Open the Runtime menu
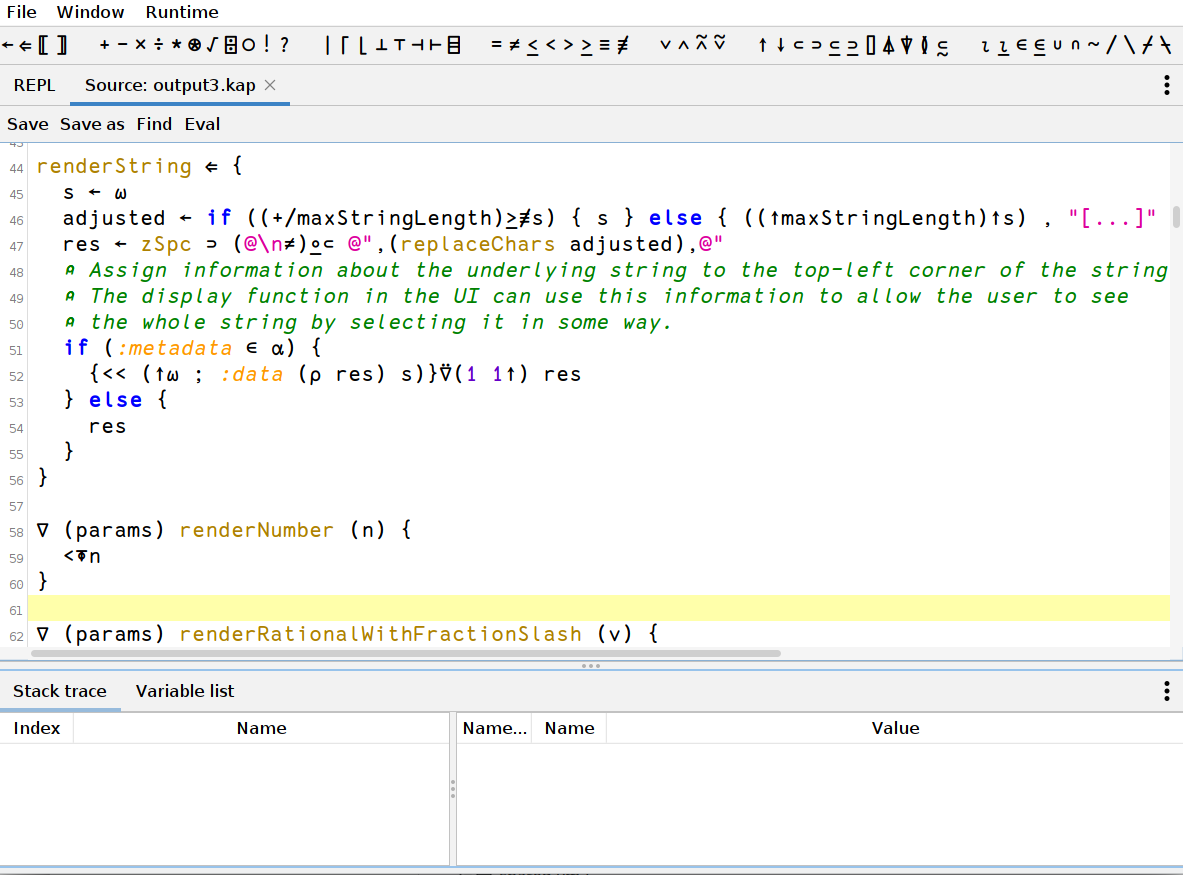Viewport: 1183px width, 875px height. tap(181, 12)
